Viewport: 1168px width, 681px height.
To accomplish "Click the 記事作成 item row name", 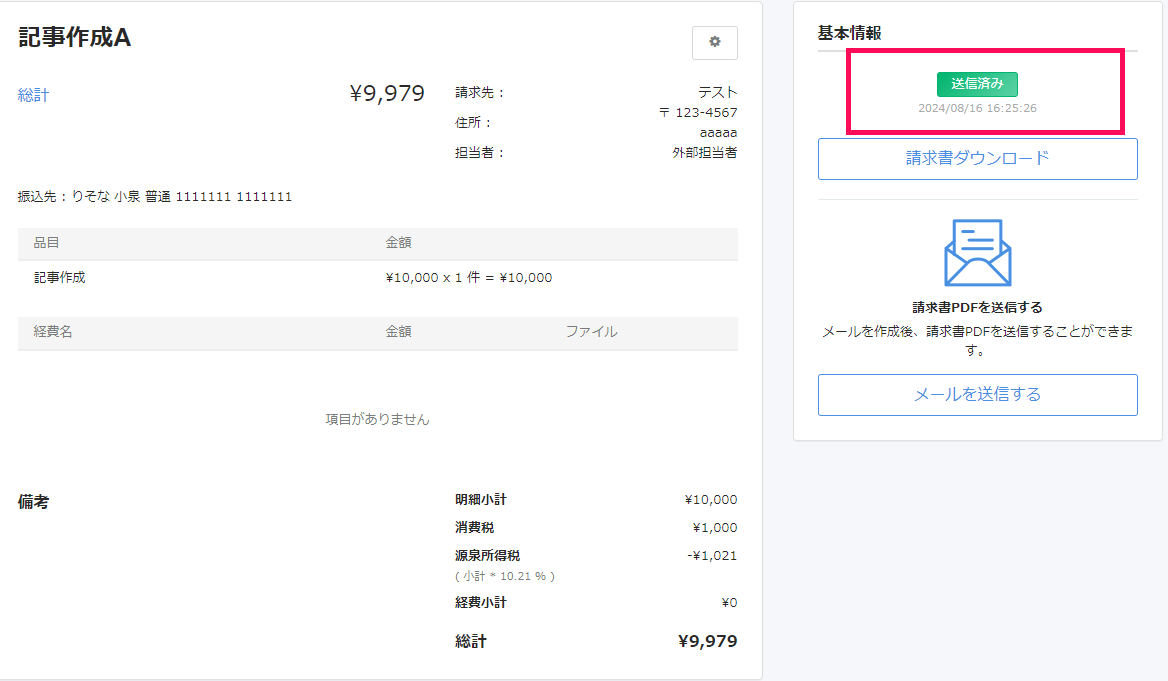I will click(x=60, y=278).
